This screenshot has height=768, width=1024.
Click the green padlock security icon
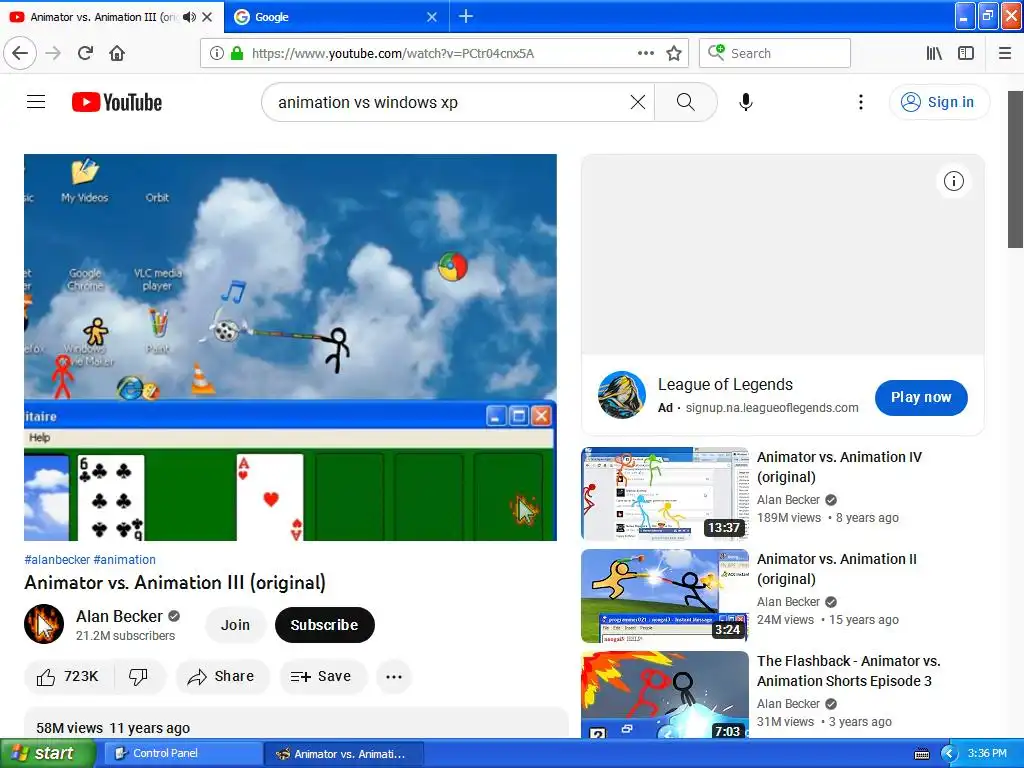[x=237, y=53]
